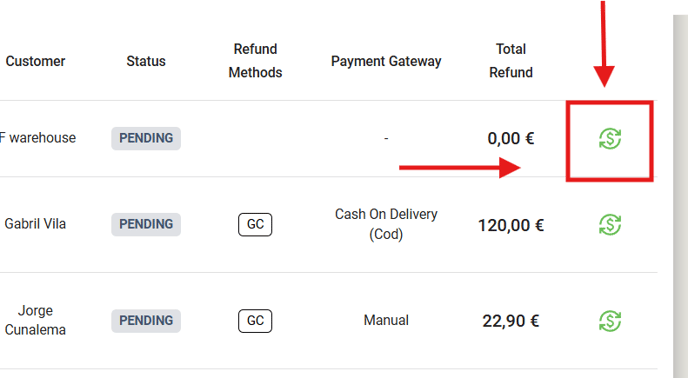Screen dimensions: 688x378
Task: Click the 120,00 € refund amount
Action: pyautogui.click(x=511, y=225)
